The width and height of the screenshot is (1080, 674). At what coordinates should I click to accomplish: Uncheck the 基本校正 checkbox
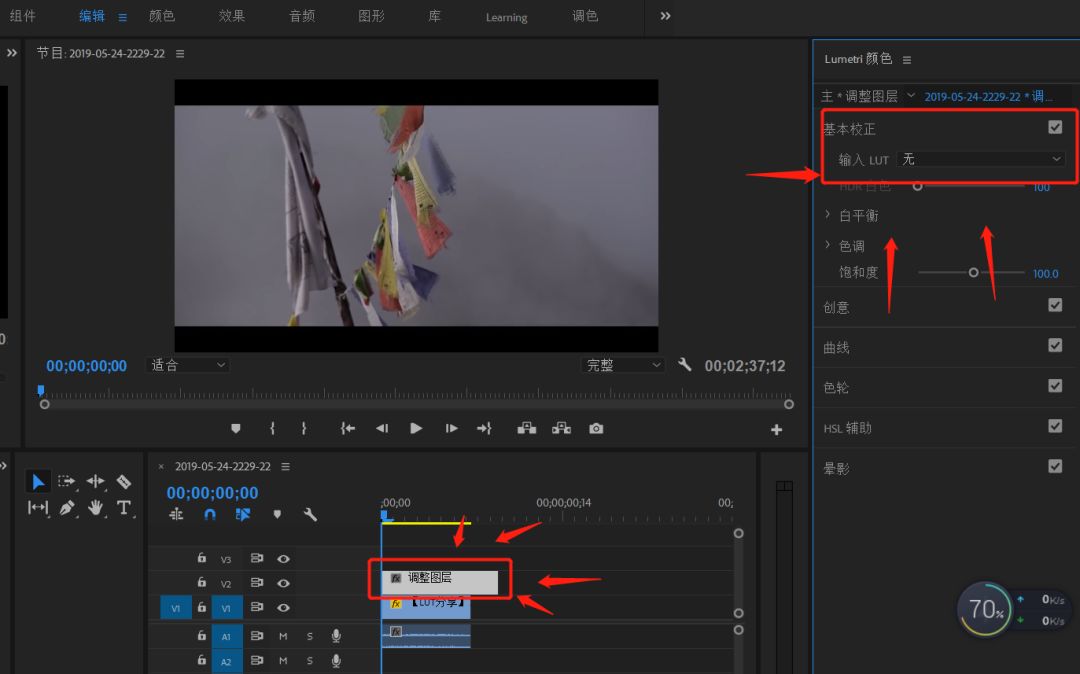click(1055, 127)
